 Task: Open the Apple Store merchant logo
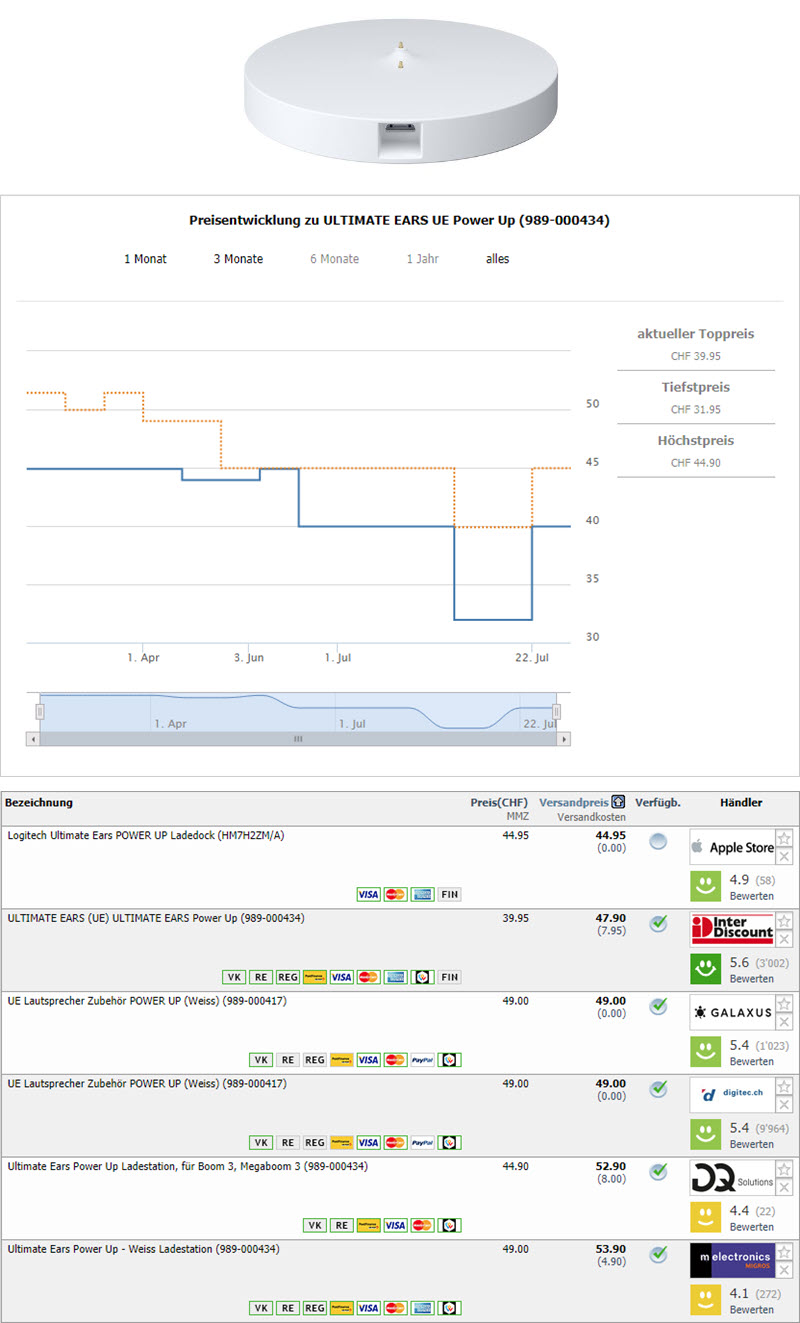[x=732, y=847]
